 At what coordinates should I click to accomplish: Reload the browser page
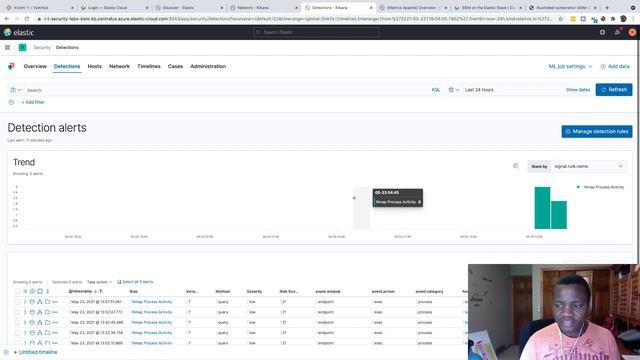(27, 19)
